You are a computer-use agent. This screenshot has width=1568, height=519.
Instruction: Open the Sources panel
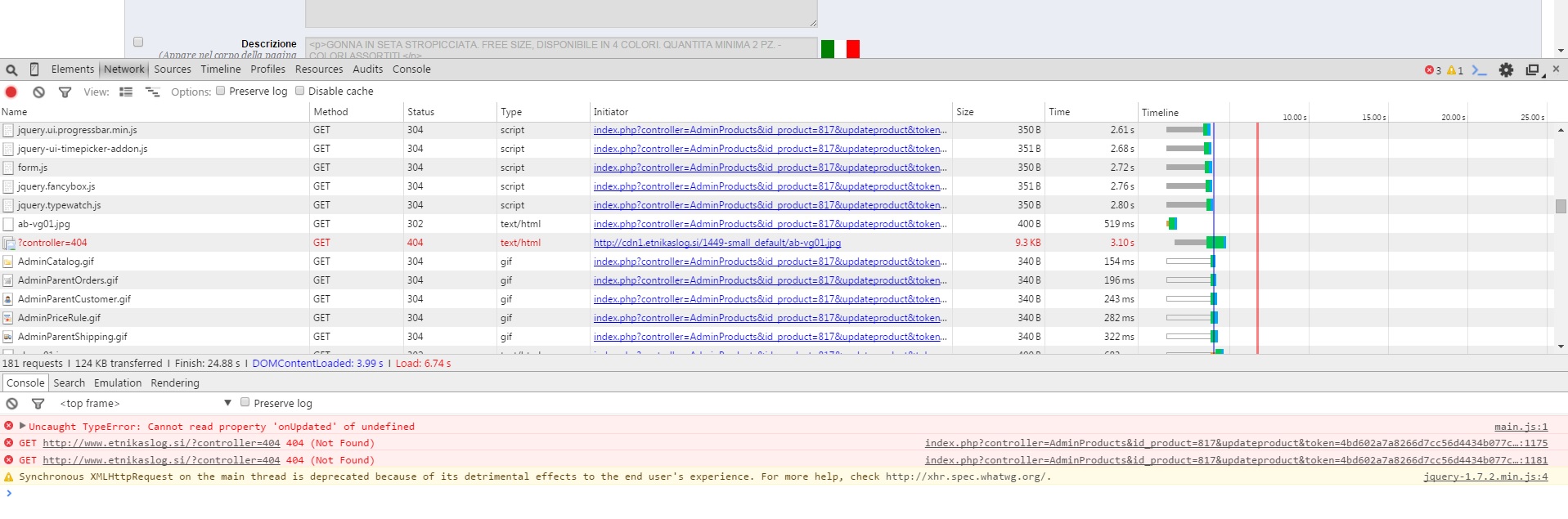click(x=173, y=69)
